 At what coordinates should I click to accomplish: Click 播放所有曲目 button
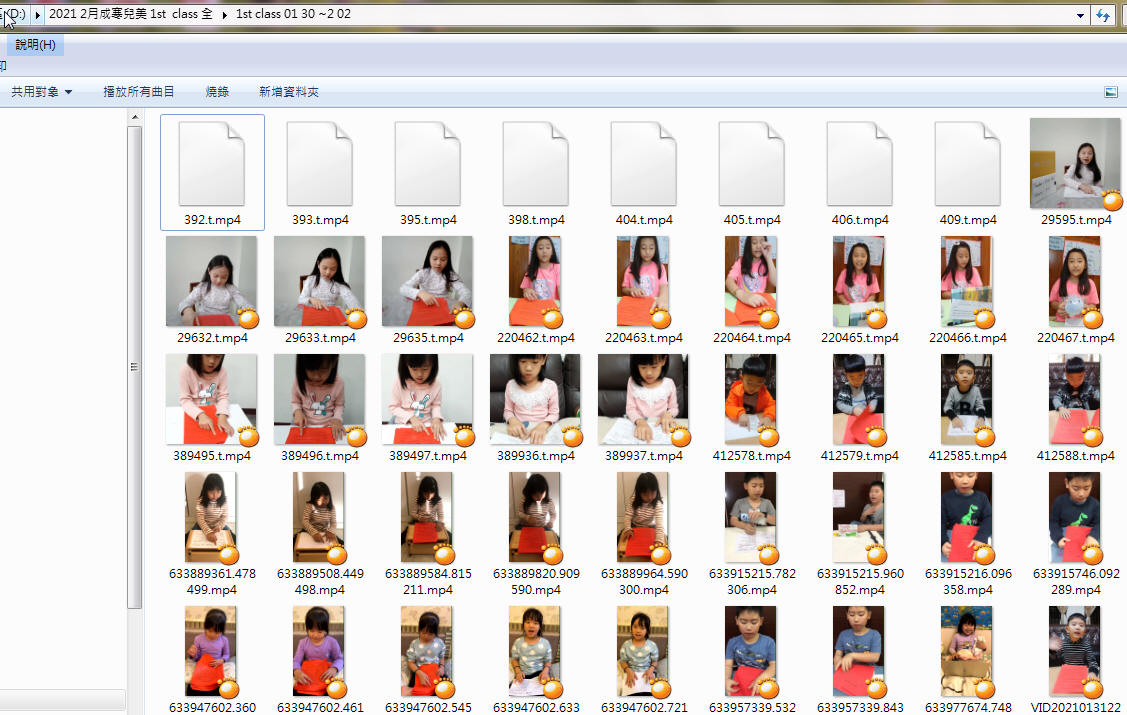point(139,92)
